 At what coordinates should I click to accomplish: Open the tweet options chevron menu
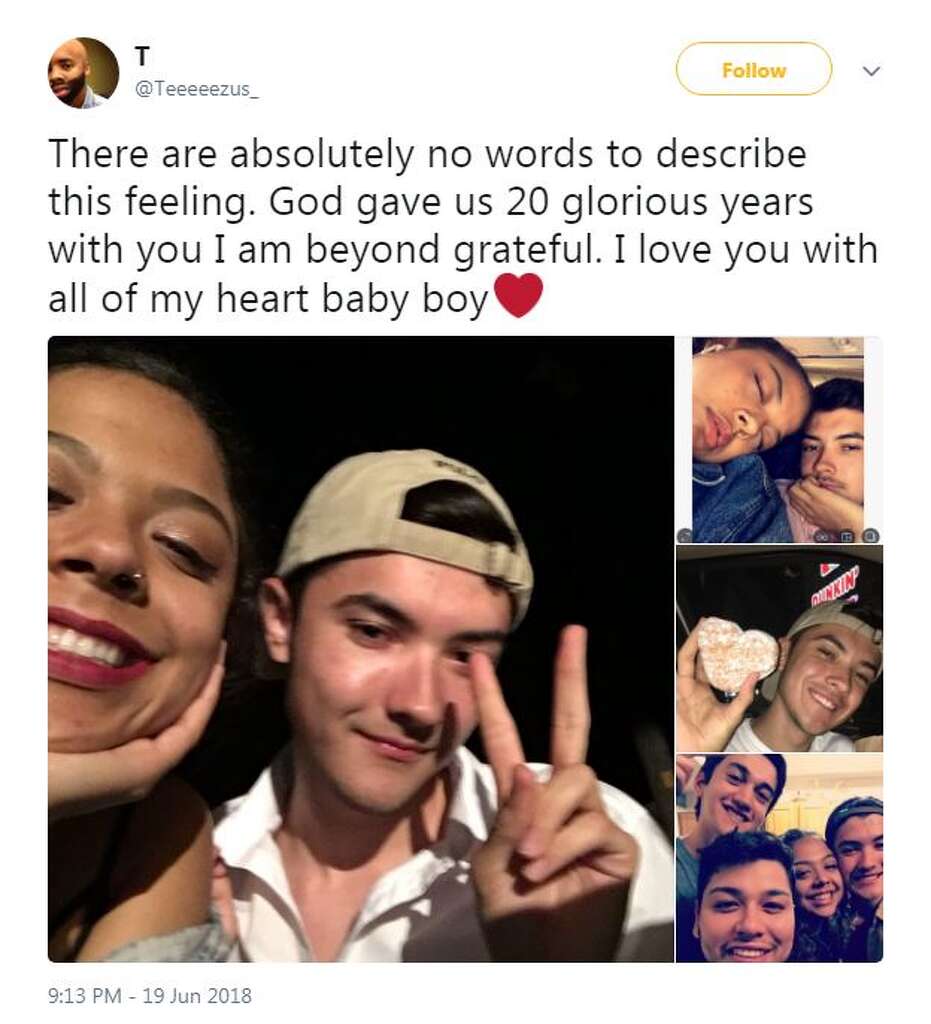coord(871,71)
